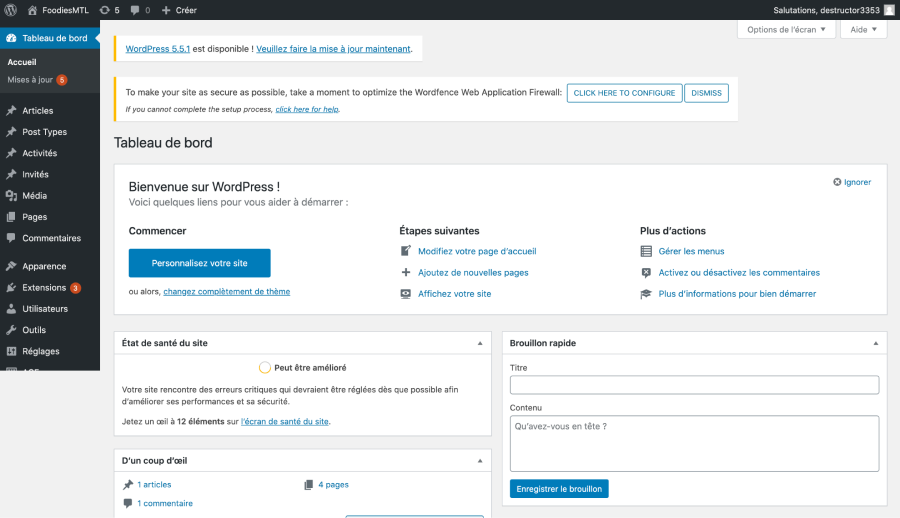Click into the Titre input field

(694, 385)
